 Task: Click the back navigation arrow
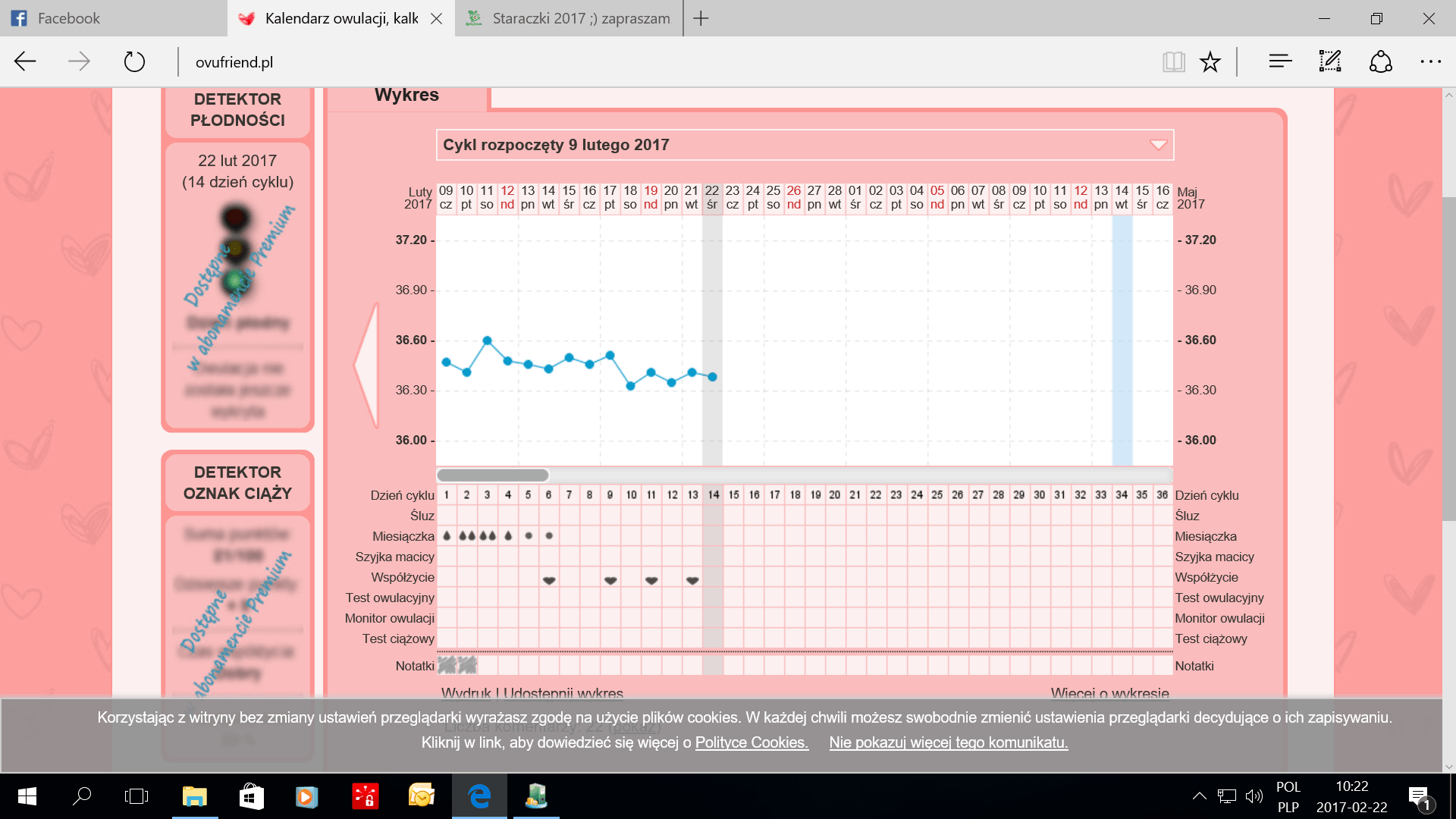coord(25,61)
